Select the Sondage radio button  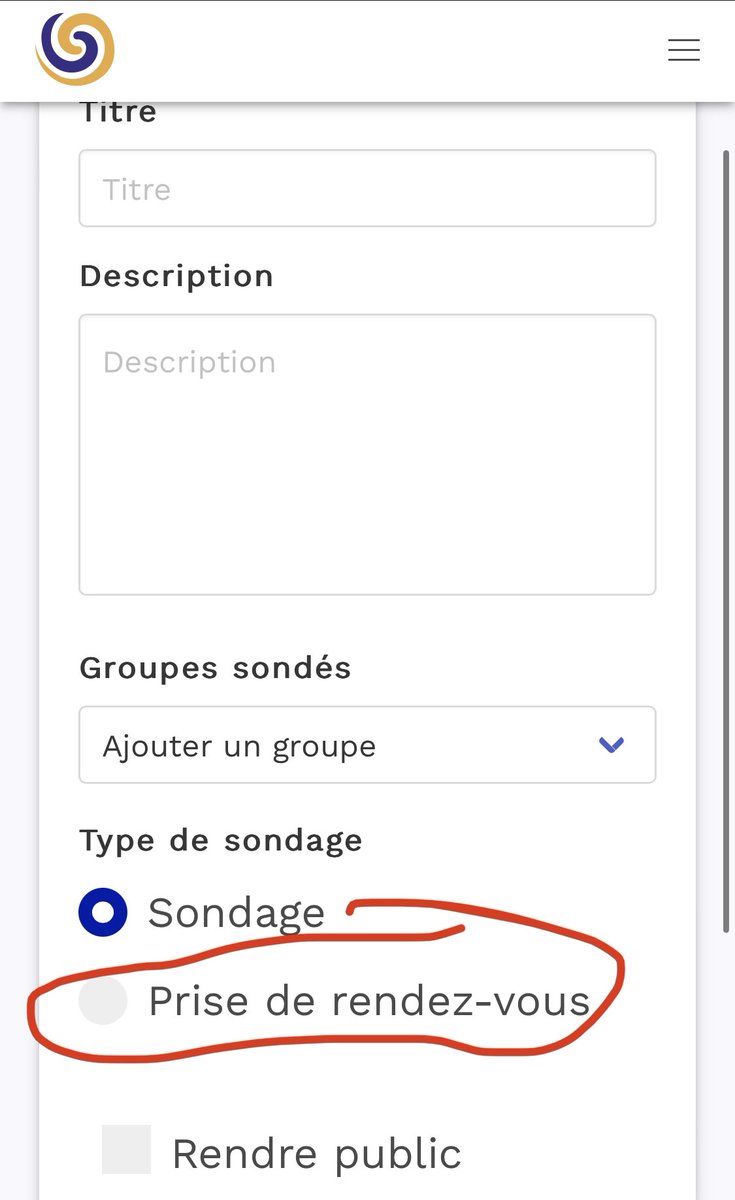(x=103, y=912)
